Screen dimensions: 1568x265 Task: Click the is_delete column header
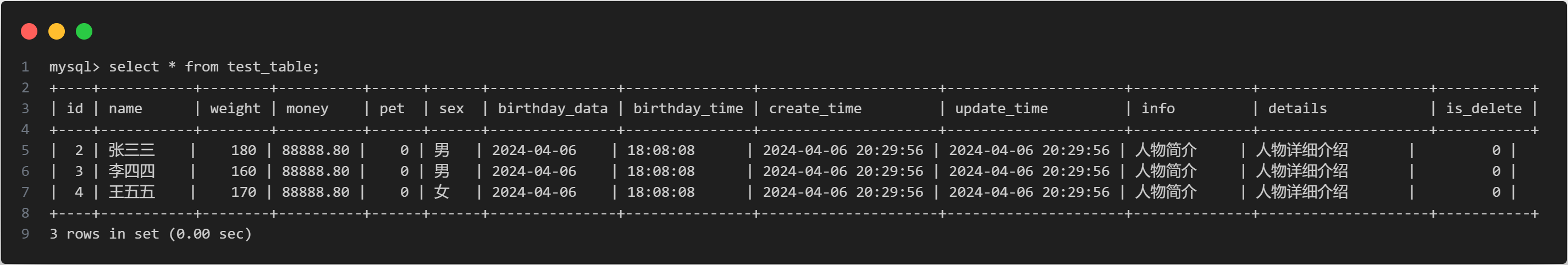coord(1483,108)
